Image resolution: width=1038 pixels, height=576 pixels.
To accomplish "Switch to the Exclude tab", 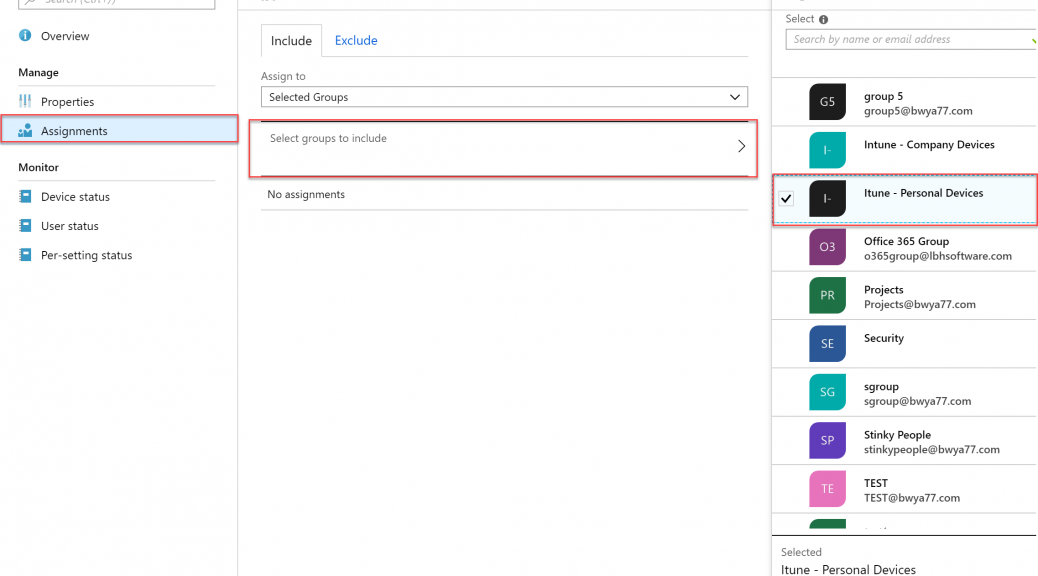I will tap(356, 40).
